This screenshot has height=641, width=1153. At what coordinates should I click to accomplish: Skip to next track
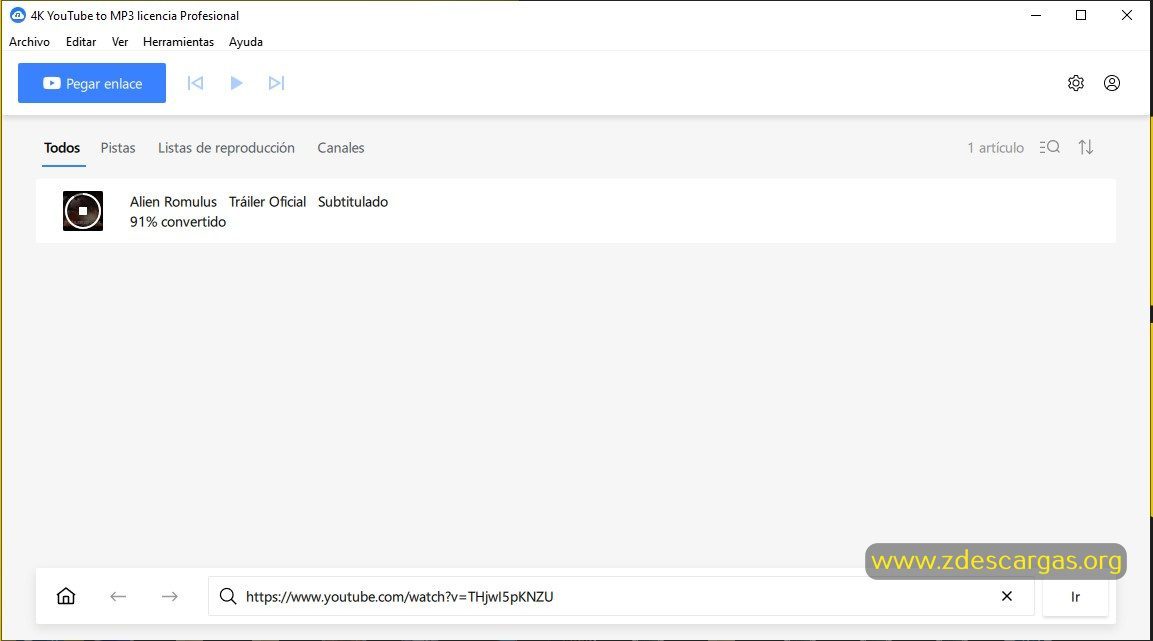(276, 83)
